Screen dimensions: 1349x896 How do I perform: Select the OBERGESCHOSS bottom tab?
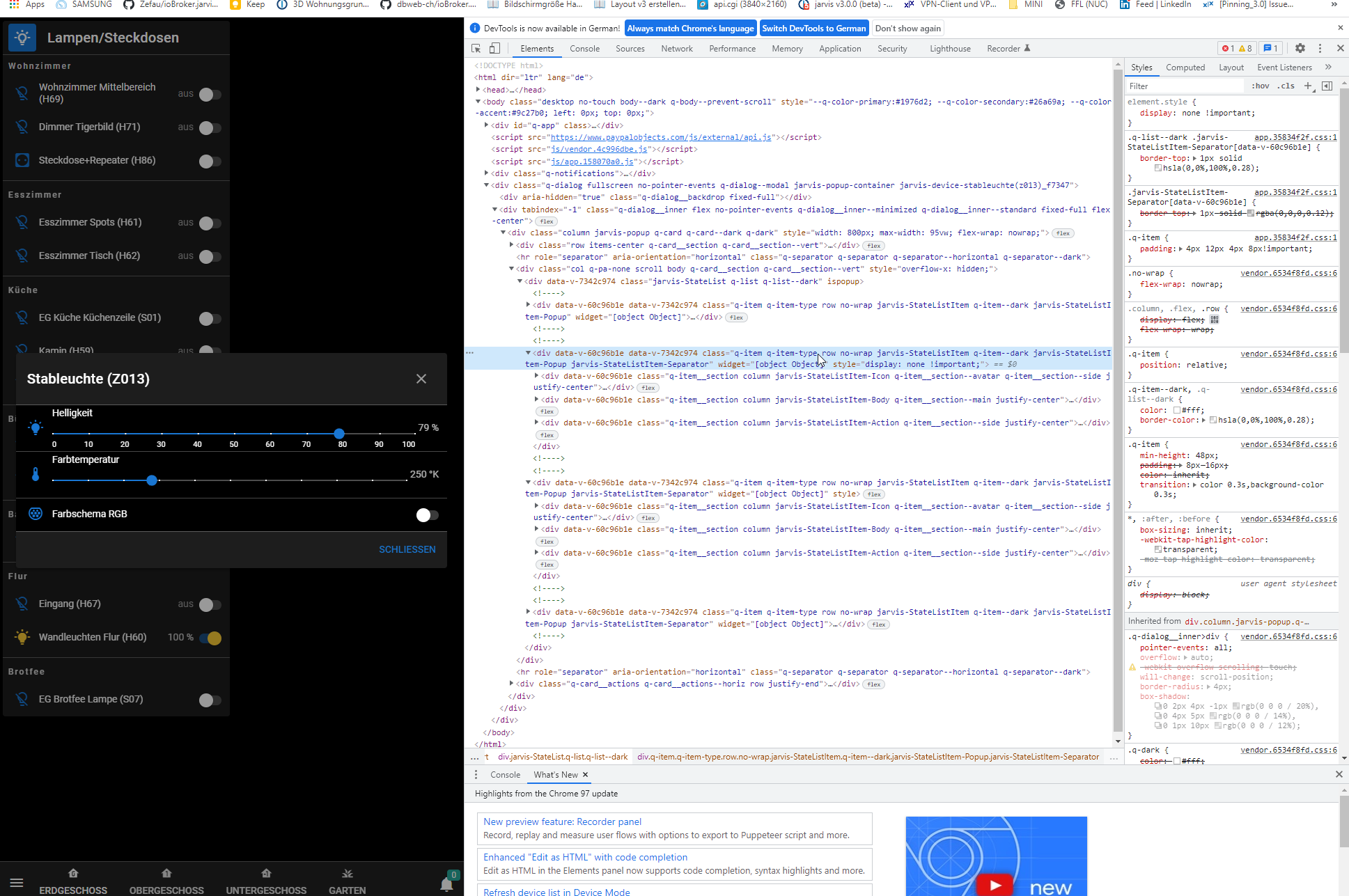point(166,881)
